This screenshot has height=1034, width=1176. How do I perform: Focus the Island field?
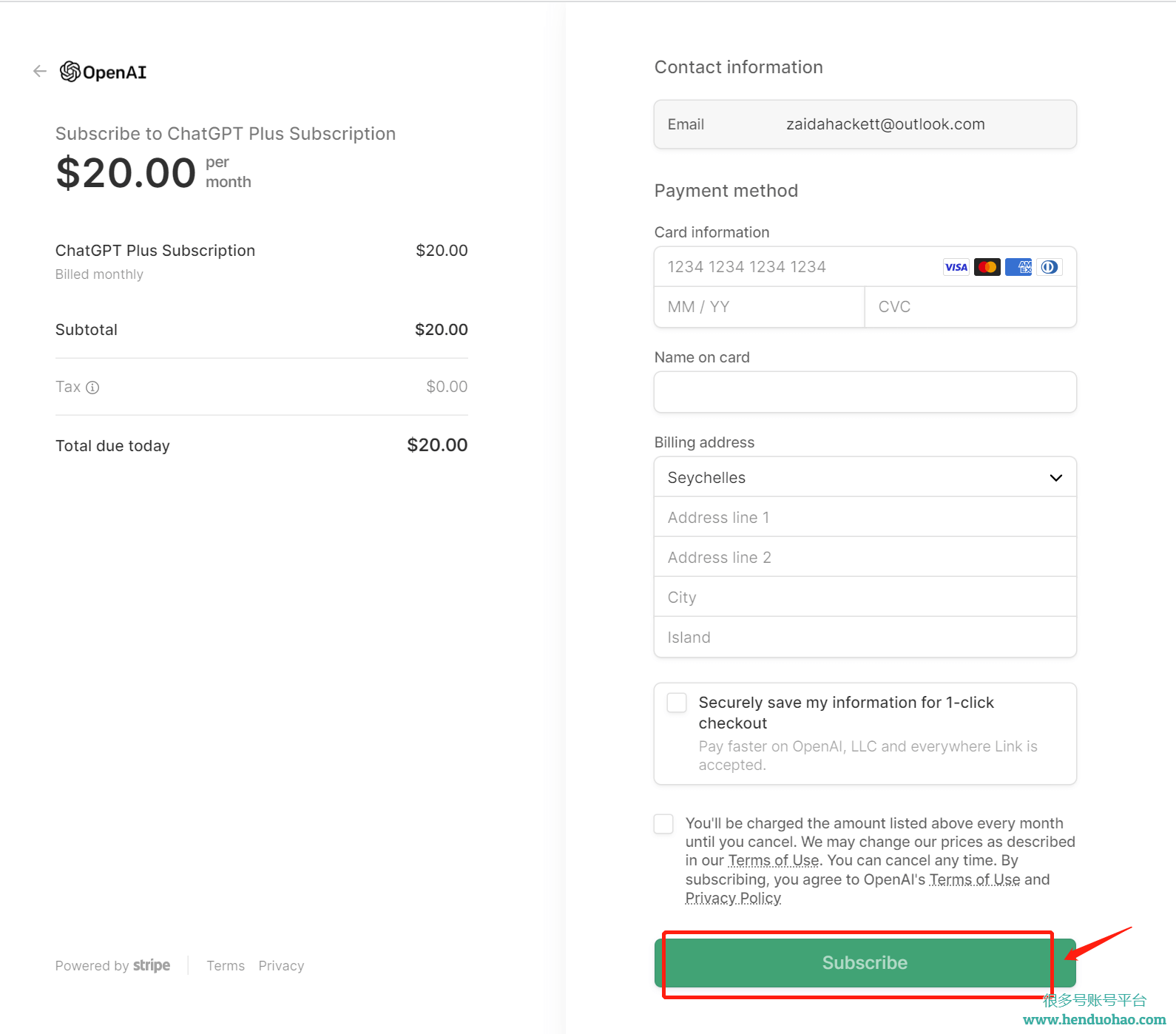click(x=865, y=637)
